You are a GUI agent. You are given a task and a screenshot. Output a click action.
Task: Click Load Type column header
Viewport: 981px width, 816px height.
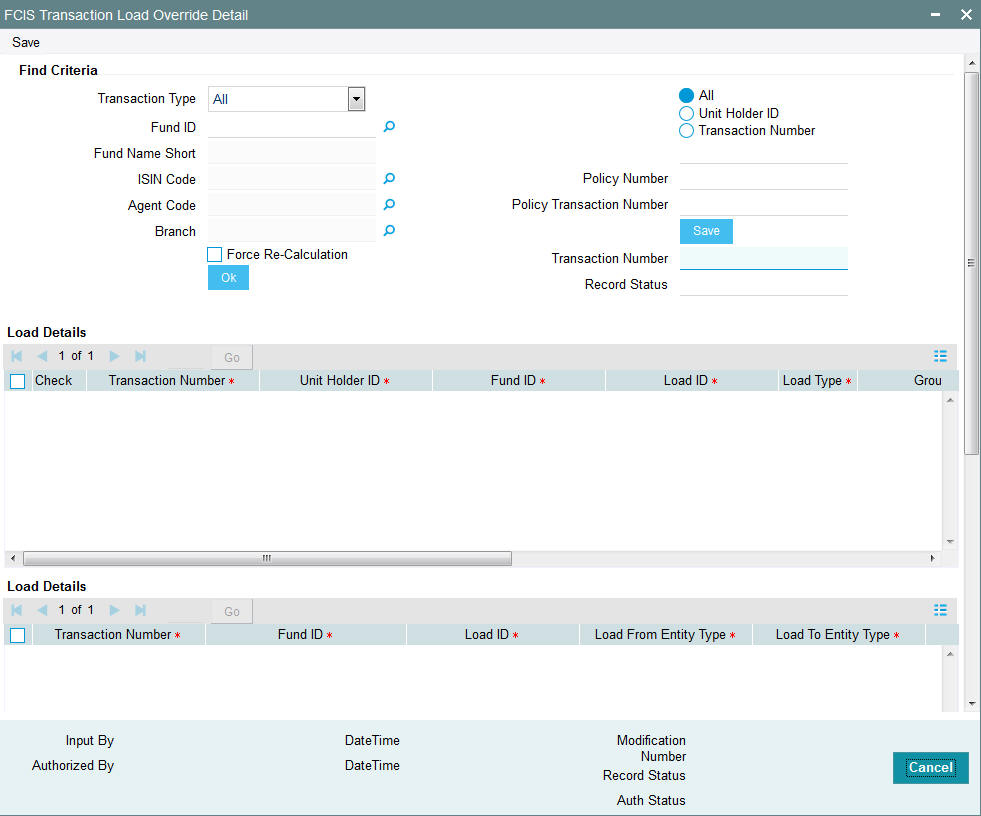[817, 380]
